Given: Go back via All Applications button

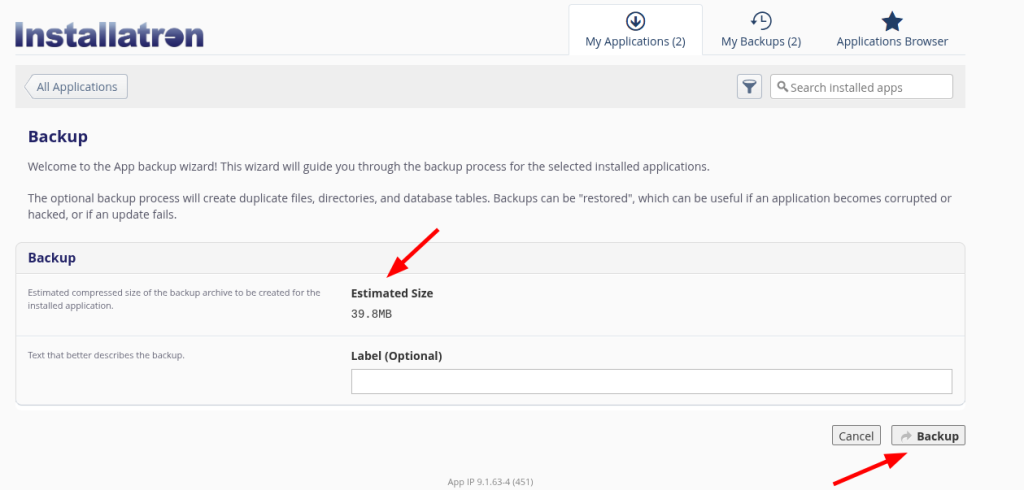Looking at the screenshot, I should point(76,87).
